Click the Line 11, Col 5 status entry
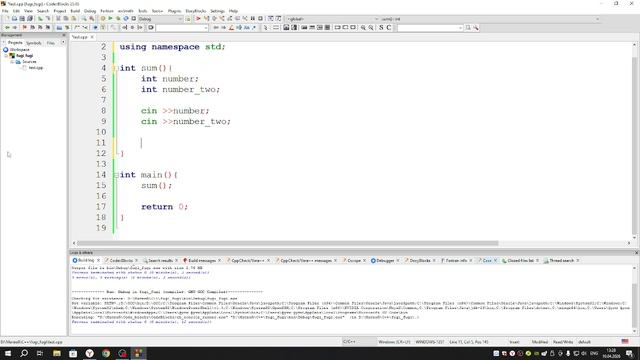This screenshot has height=360, width=640. pos(469,342)
